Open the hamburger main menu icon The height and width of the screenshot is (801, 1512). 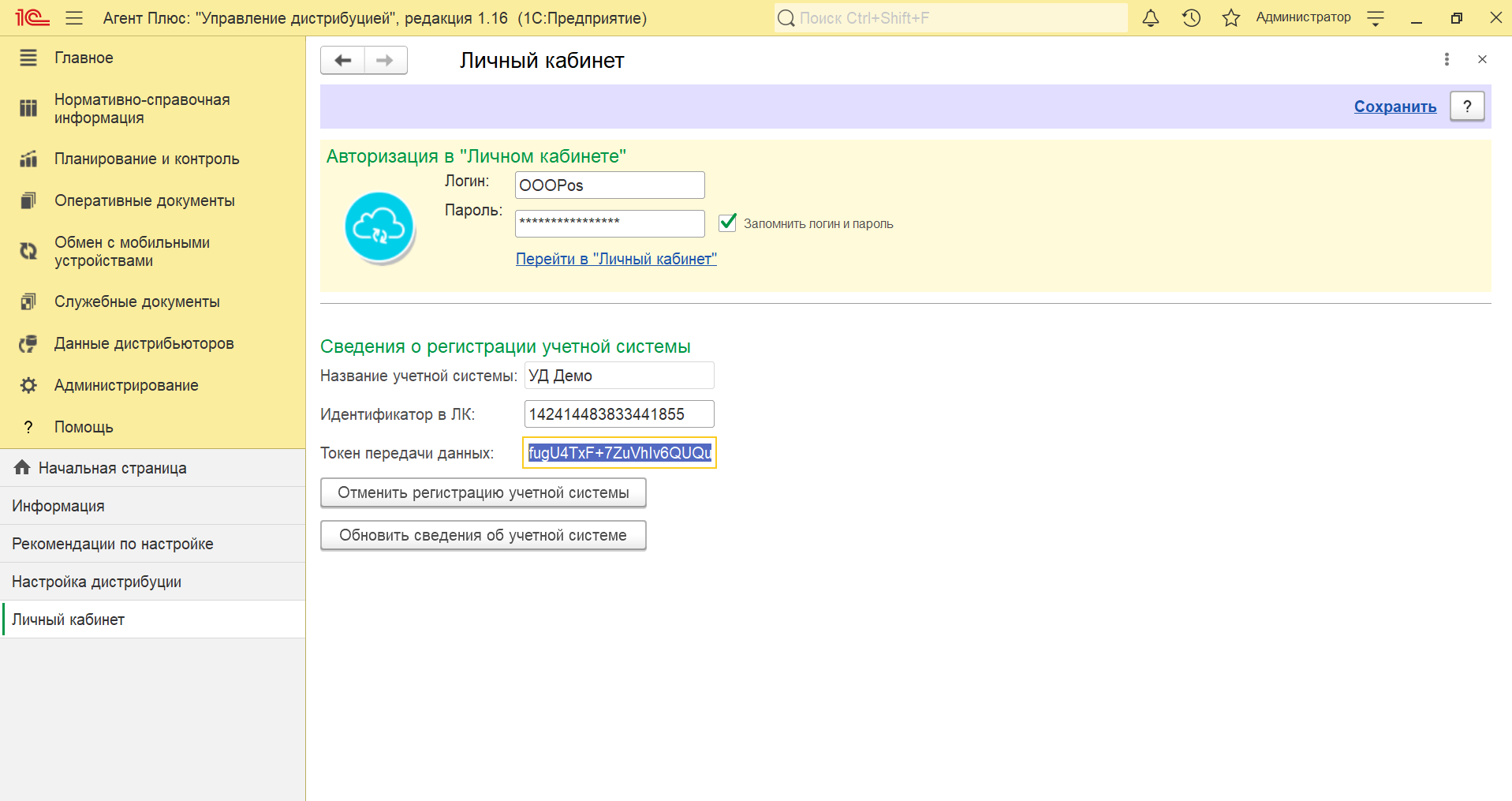click(74, 18)
